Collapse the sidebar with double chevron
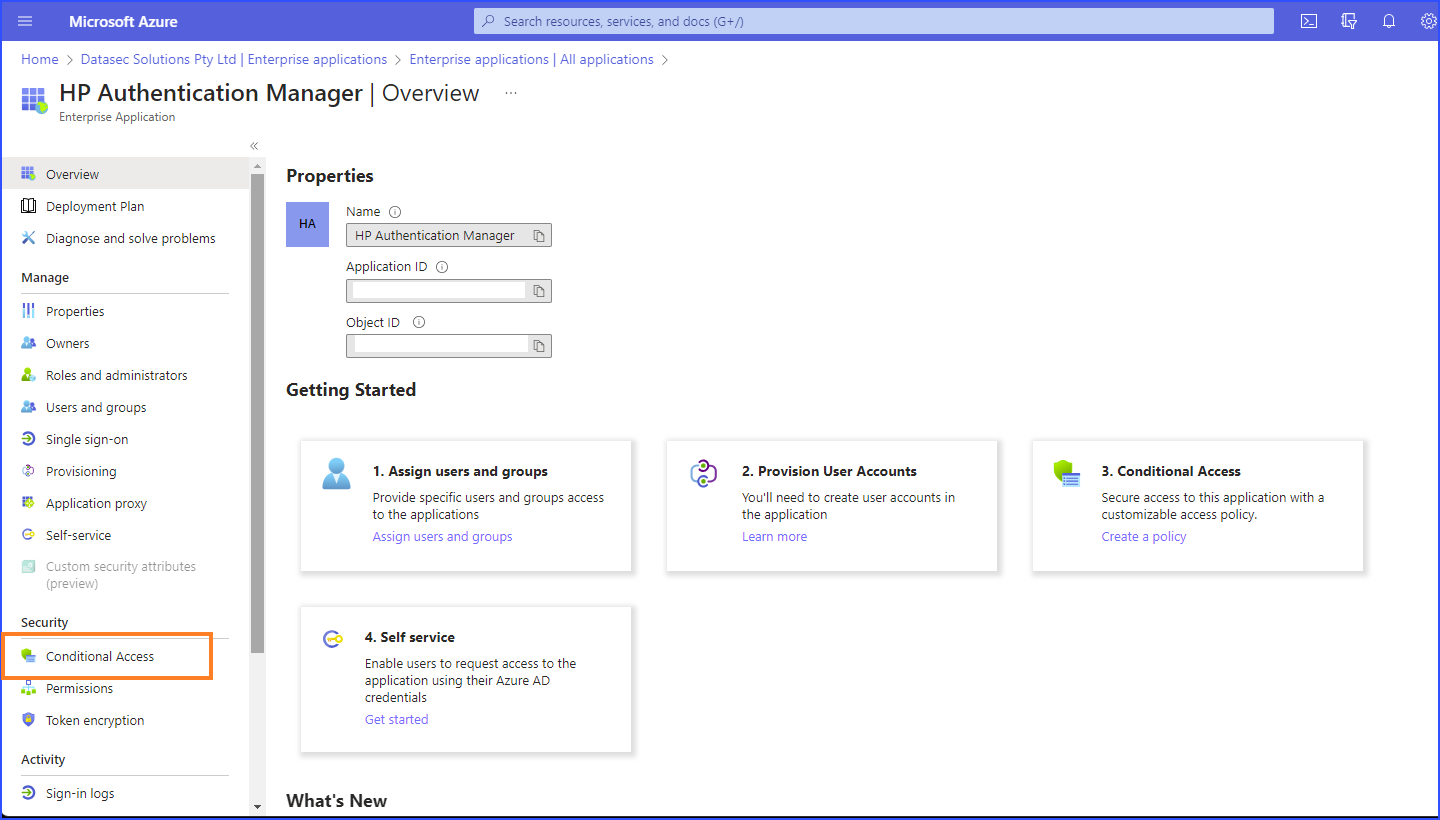The width and height of the screenshot is (1440, 820). click(254, 146)
